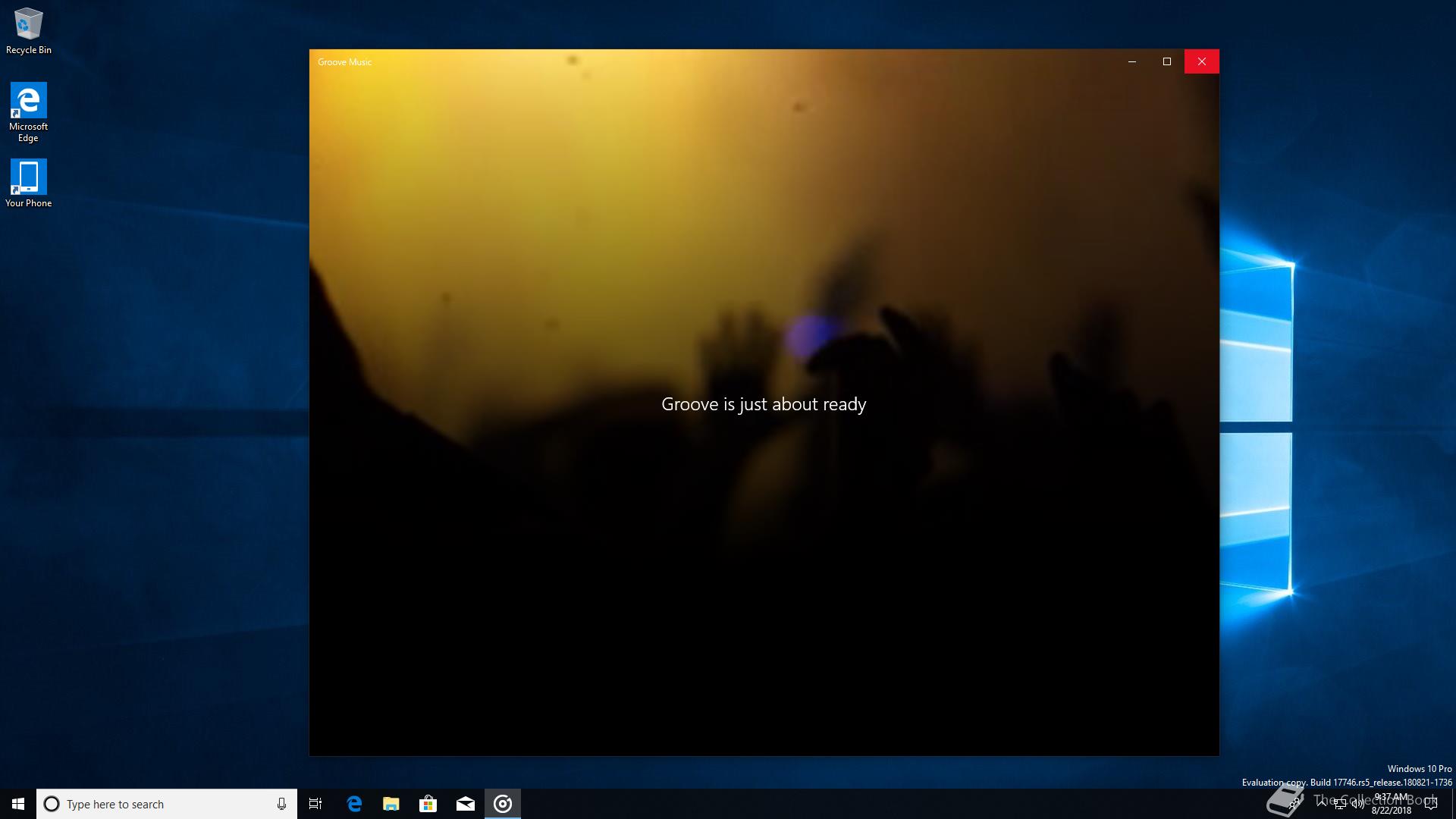Open the network status icon

point(1340,804)
